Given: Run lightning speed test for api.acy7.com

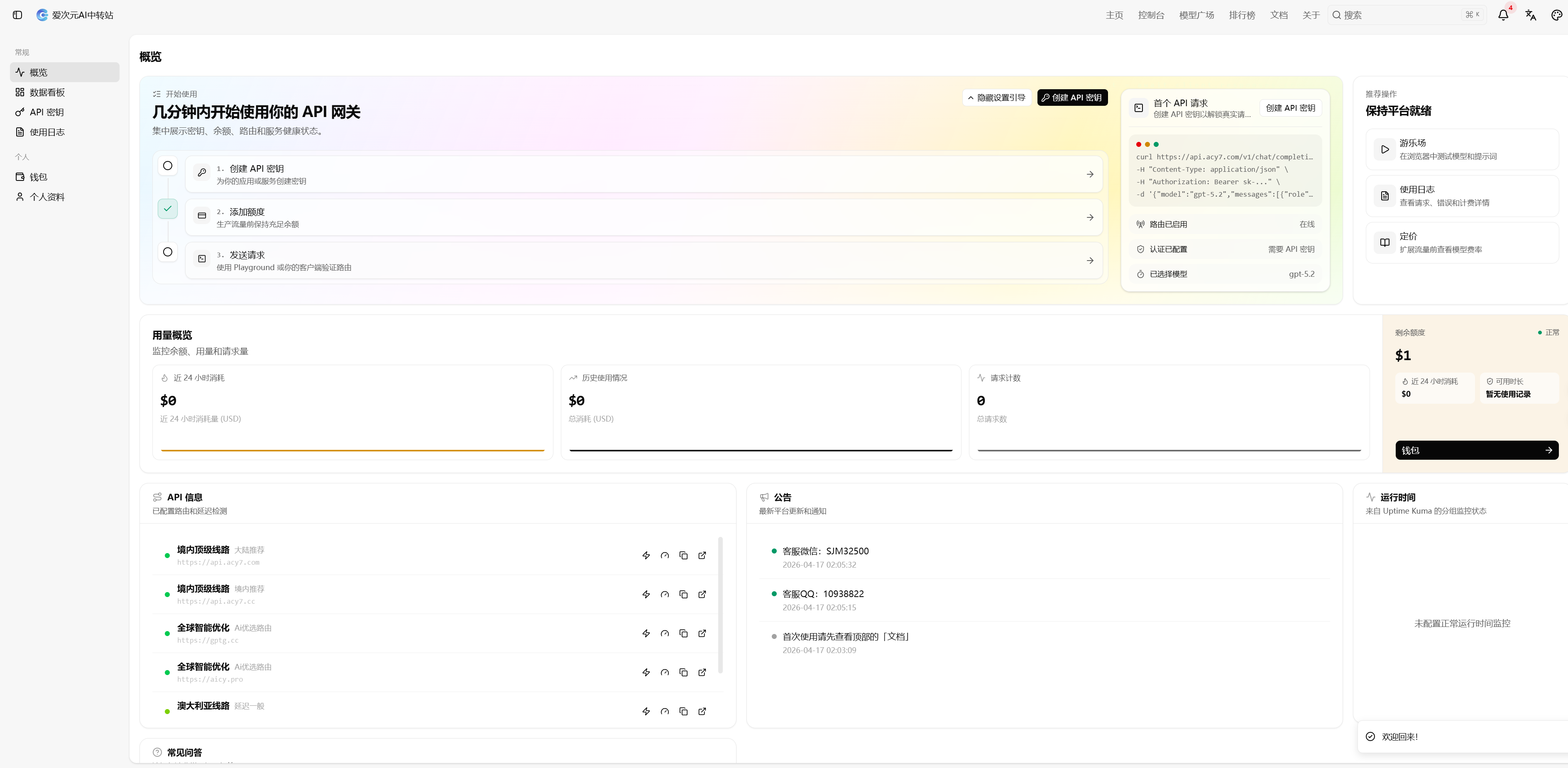Looking at the screenshot, I should [x=646, y=555].
